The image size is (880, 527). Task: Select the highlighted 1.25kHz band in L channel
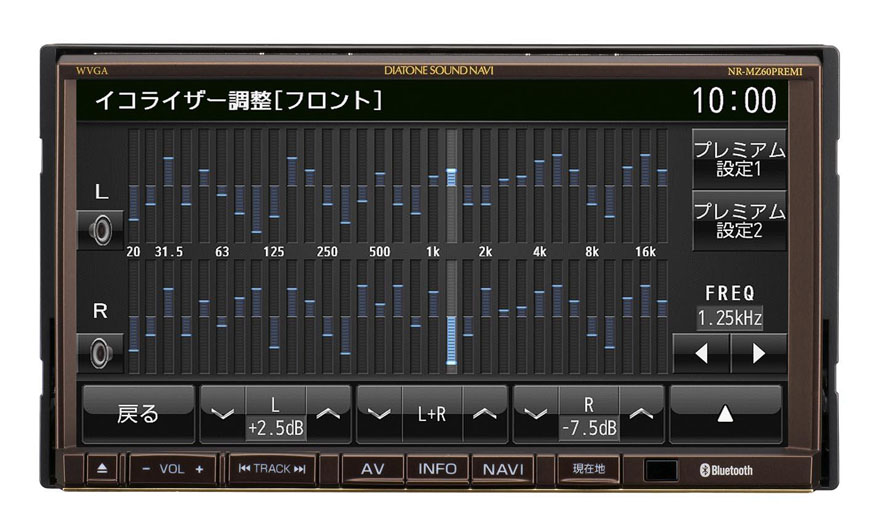coord(451,186)
